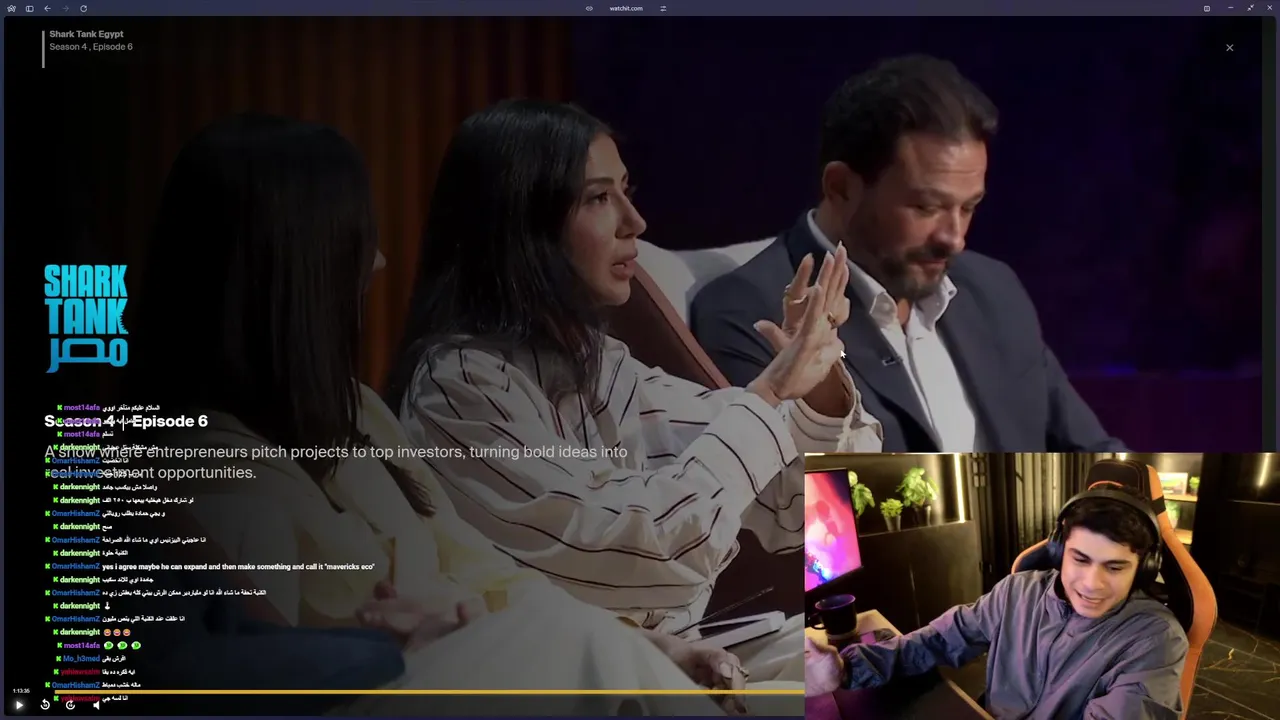Click the show description about entrepreneurs pitching

pyautogui.click(x=336, y=462)
